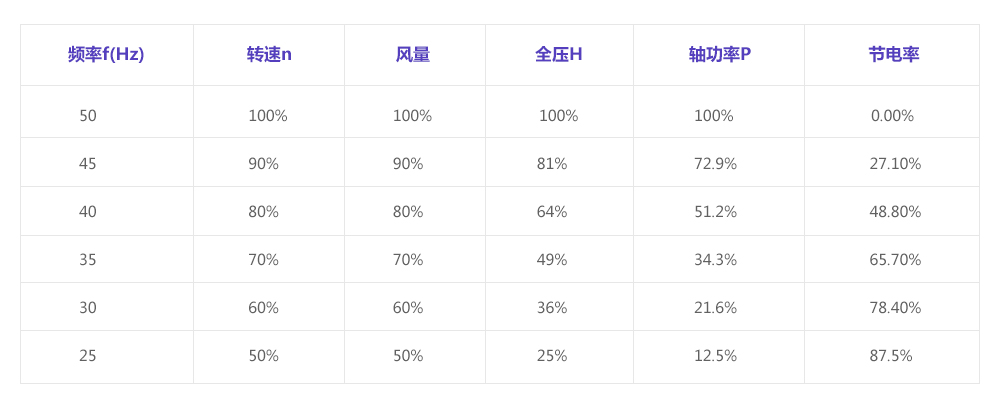Click the 12.5% 轴功率P cell

(715, 356)
